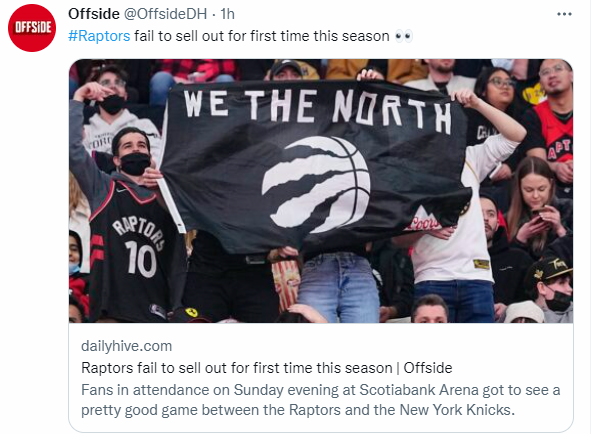Click the article description about Scotiabank Arena

coord(319,397)
